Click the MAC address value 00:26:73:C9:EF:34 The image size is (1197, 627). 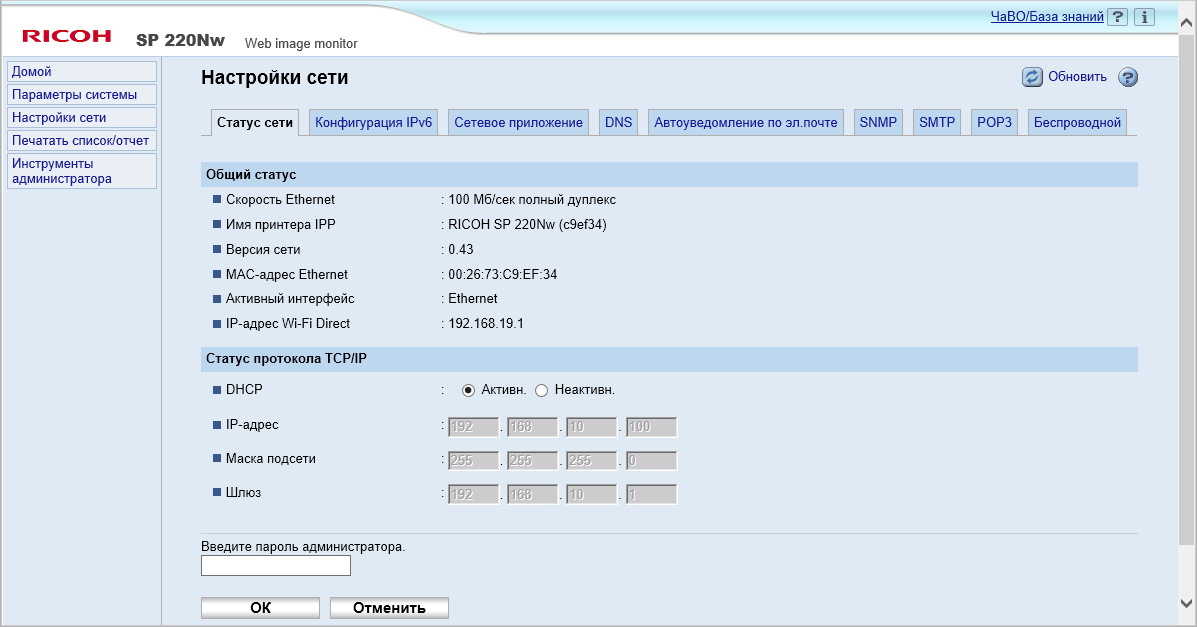click(x=502, y=274)
